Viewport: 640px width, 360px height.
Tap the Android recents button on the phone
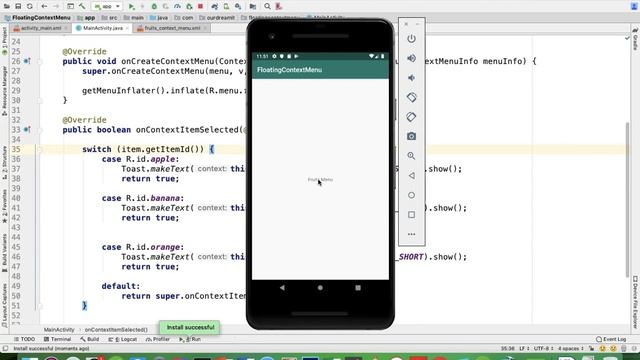click(358, 288)
